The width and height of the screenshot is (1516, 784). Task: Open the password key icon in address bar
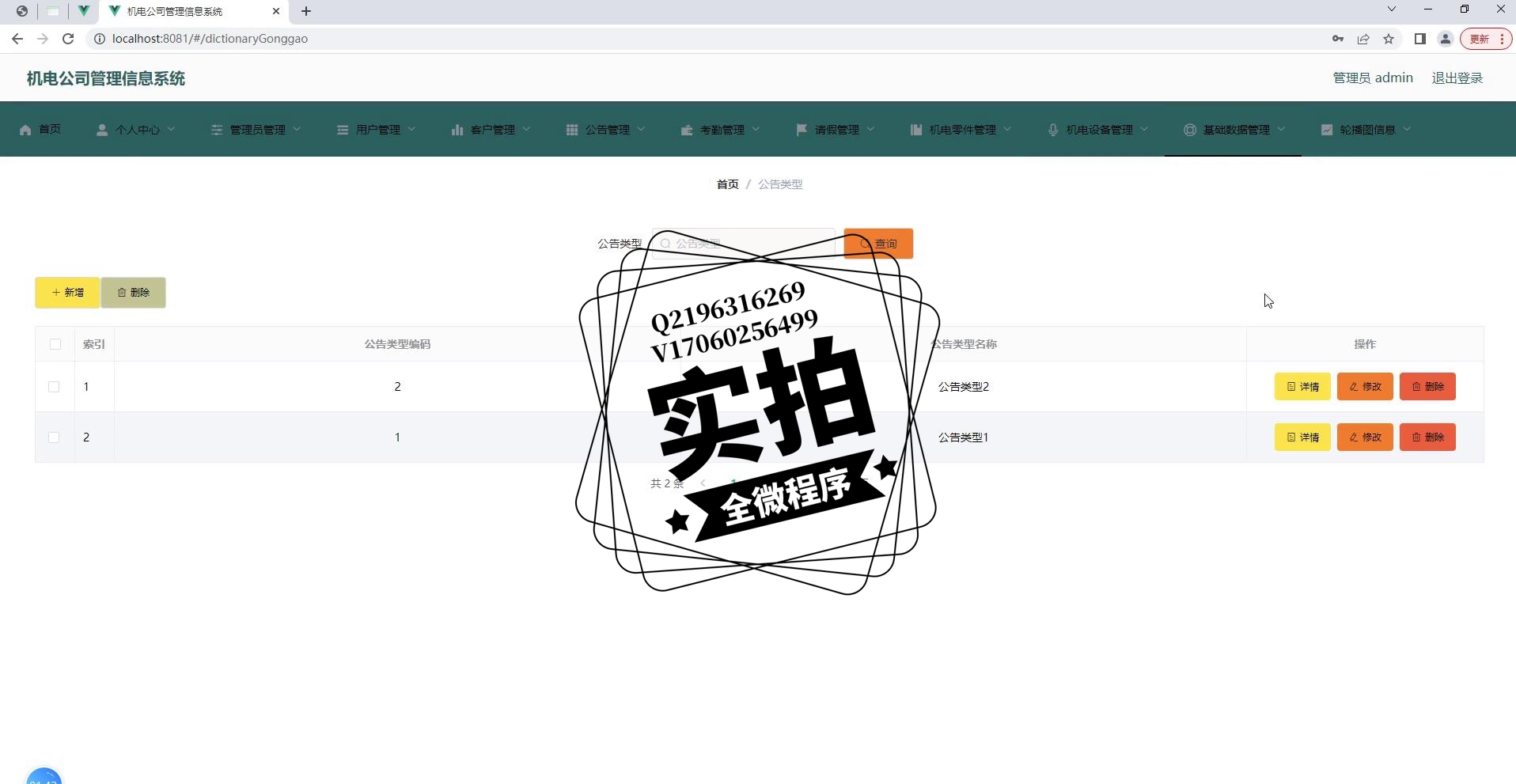tap(1338, 39)
